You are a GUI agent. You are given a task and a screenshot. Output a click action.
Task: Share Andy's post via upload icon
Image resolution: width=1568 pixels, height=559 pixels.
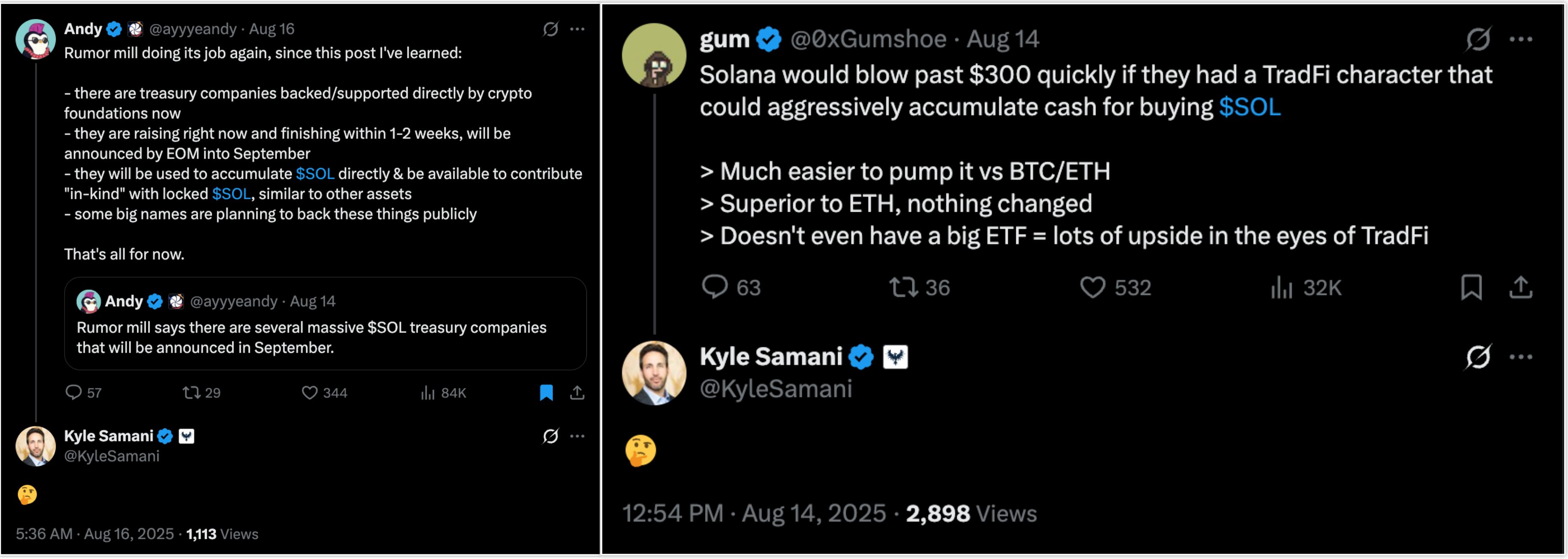coord(577,392)
